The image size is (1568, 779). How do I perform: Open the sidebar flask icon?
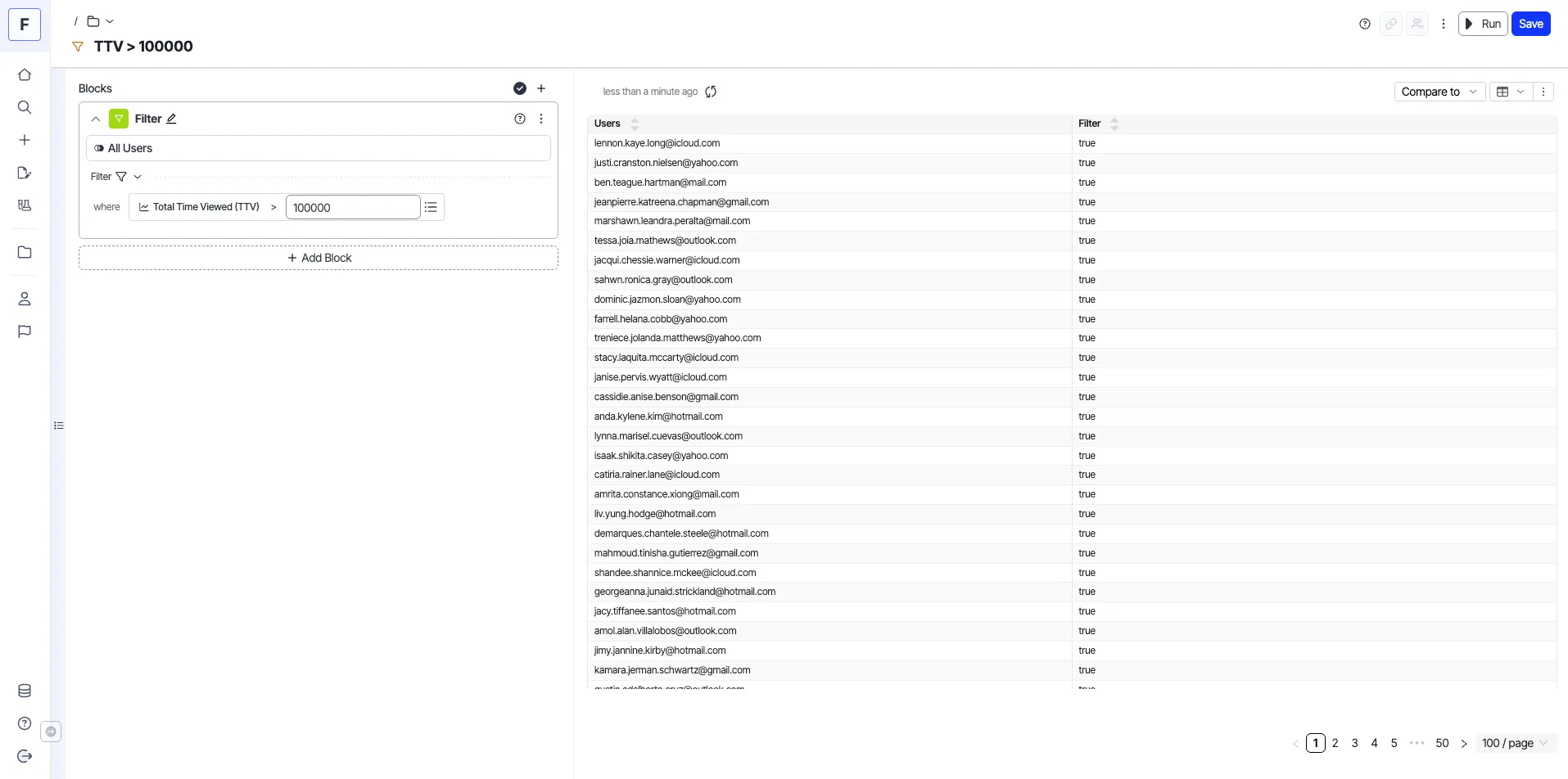25,205
